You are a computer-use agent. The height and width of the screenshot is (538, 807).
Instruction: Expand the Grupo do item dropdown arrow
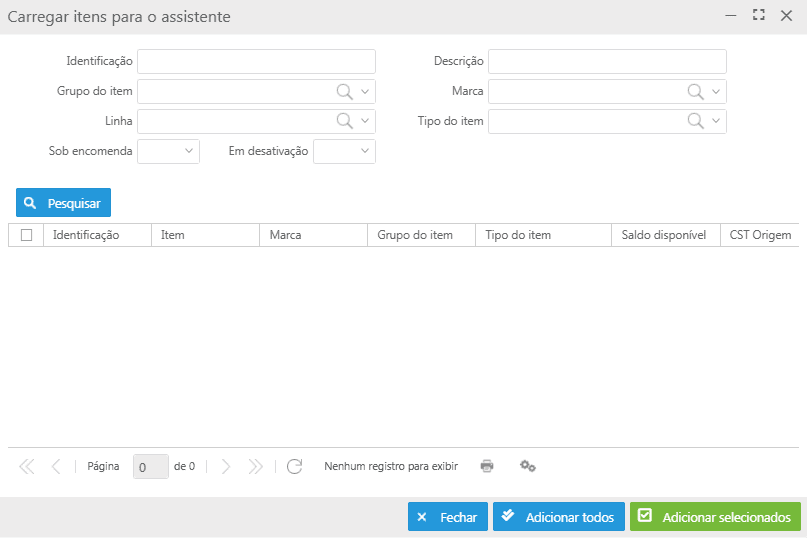(x=365, y=92)
